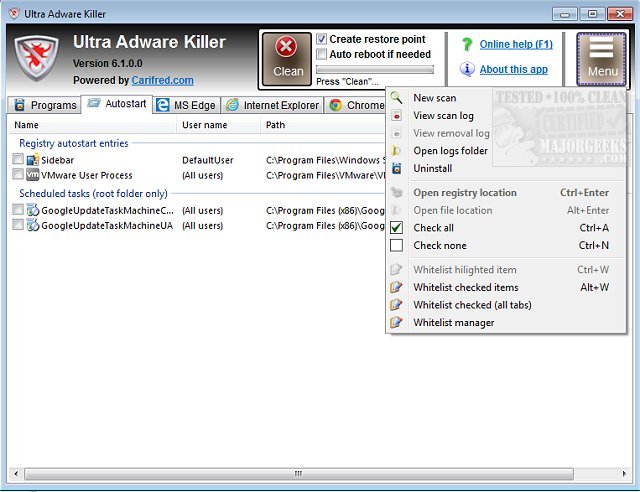Click the blue info icon beside About

click(467, 69)
